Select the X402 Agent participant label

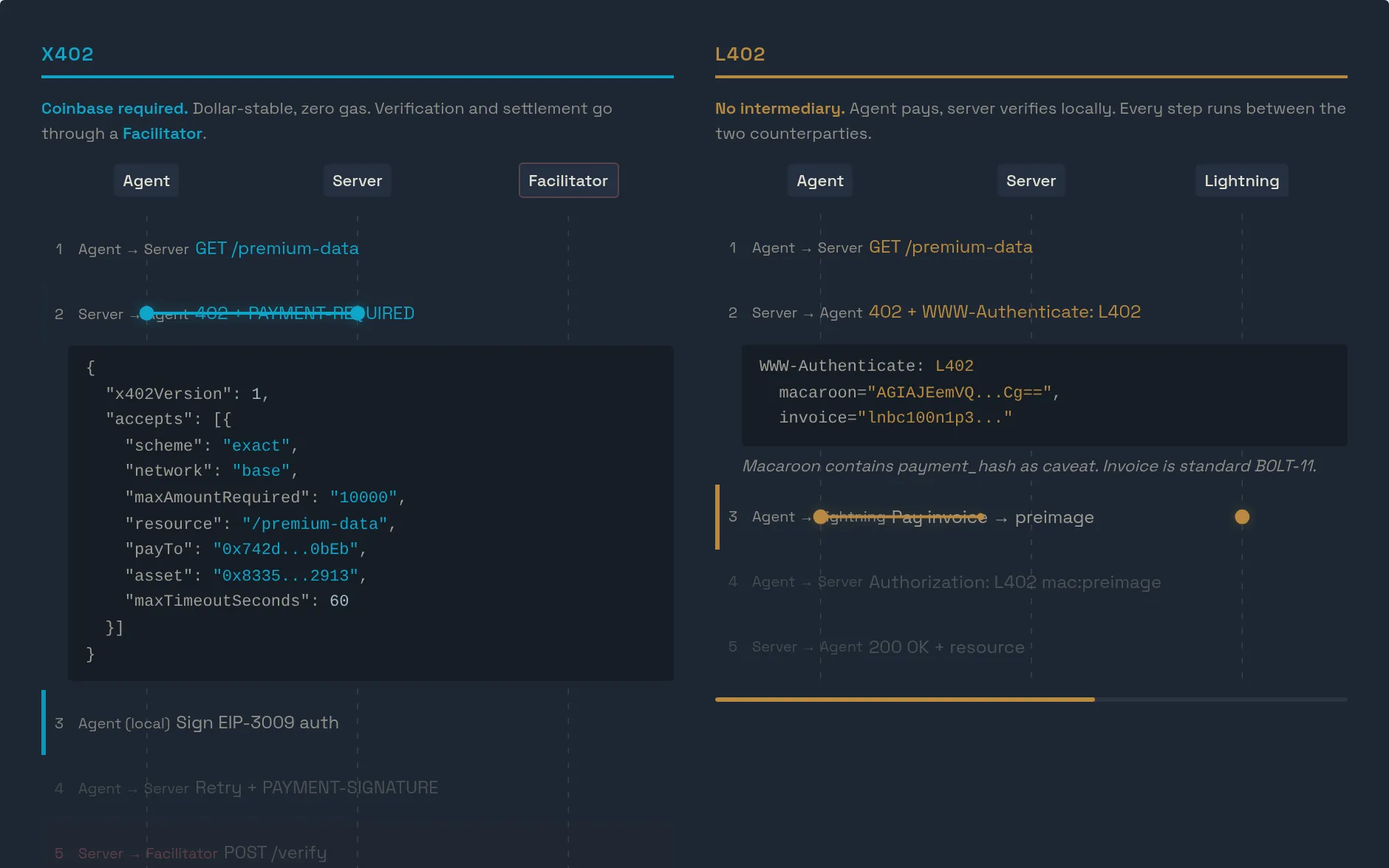coord(146,181)
